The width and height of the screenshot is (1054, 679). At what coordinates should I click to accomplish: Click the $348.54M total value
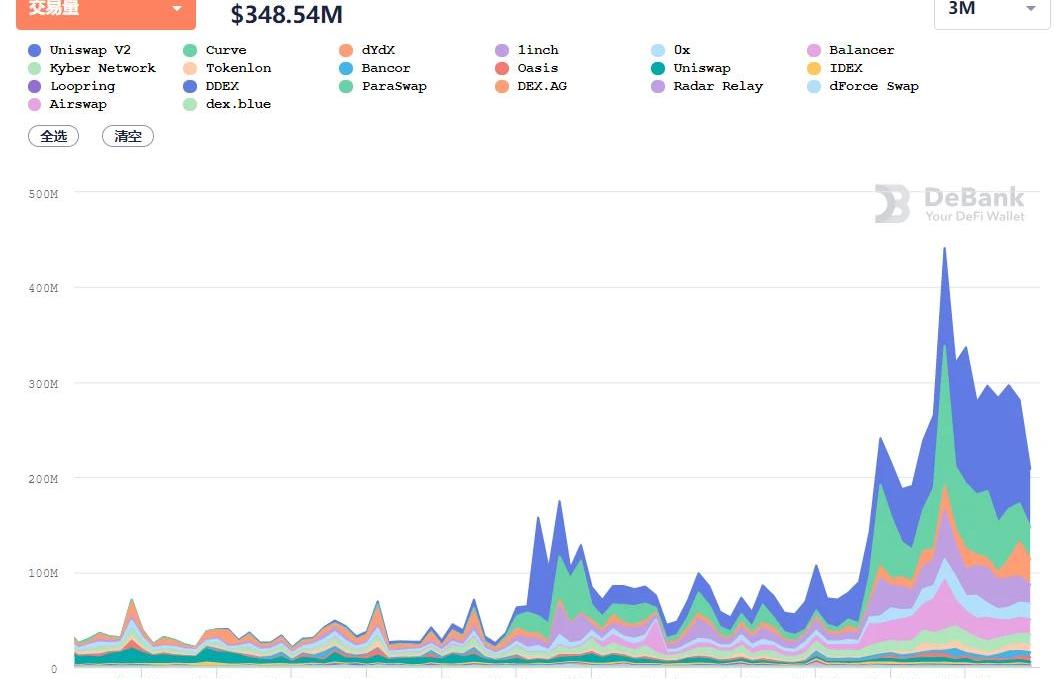pos(286,14)
